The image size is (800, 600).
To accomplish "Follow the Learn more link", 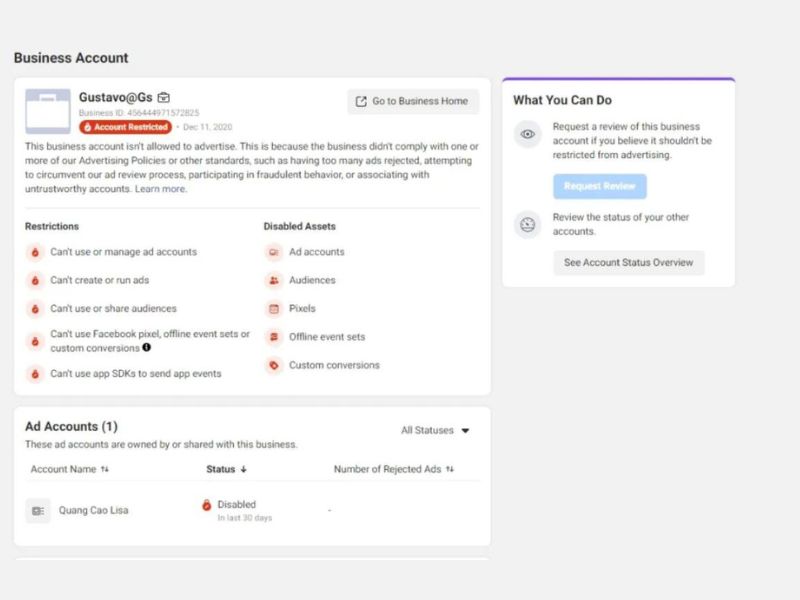I will pos(160,189).
